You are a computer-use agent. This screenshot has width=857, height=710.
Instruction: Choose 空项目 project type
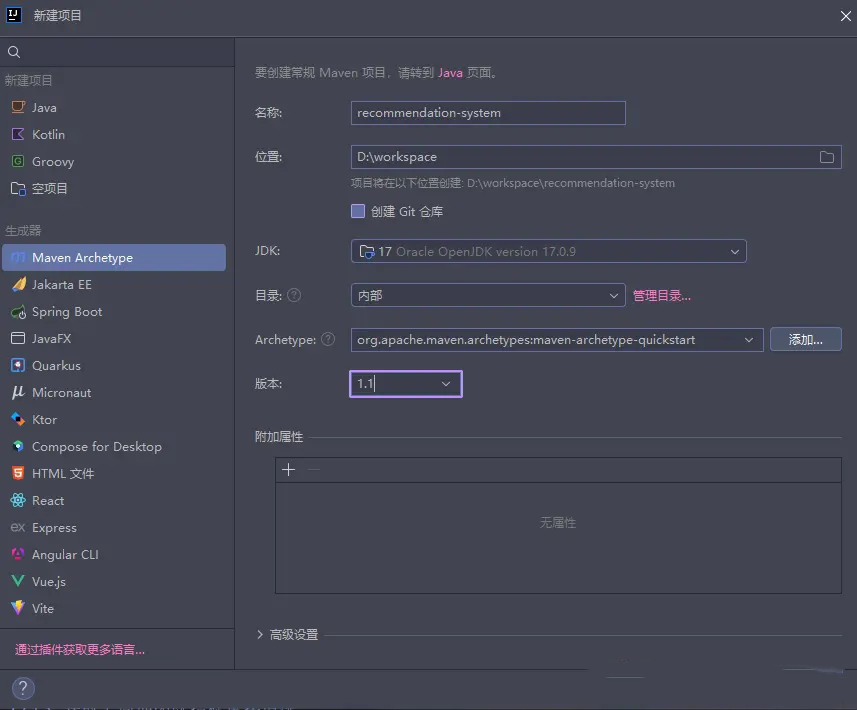click(114, 189)
